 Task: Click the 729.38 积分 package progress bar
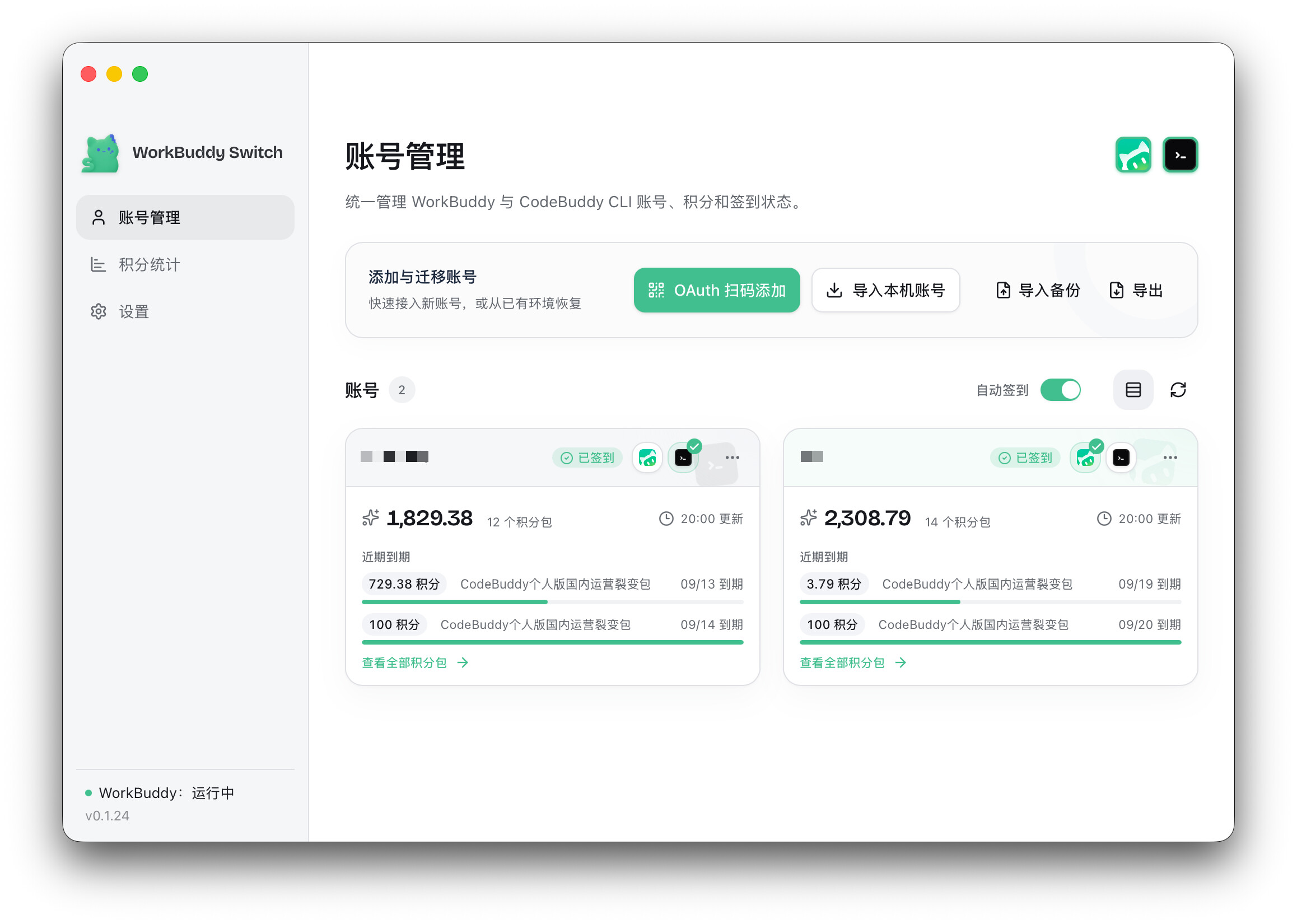[552, 602]
